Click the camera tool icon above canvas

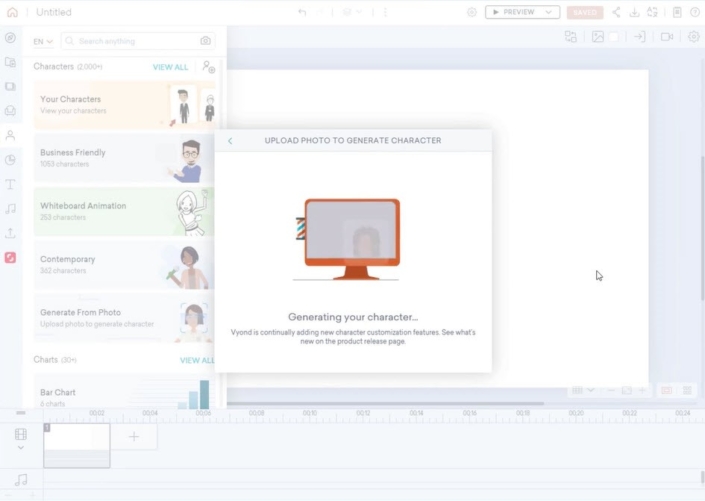666,37
